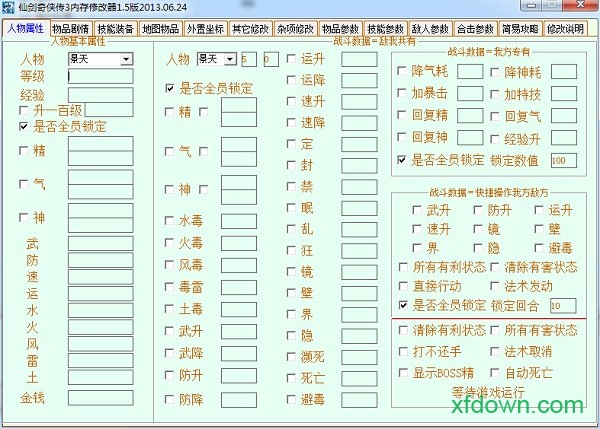View the 修改说明 tab
Viewport: 600px width, 429px height.
[x=565, y=29]
